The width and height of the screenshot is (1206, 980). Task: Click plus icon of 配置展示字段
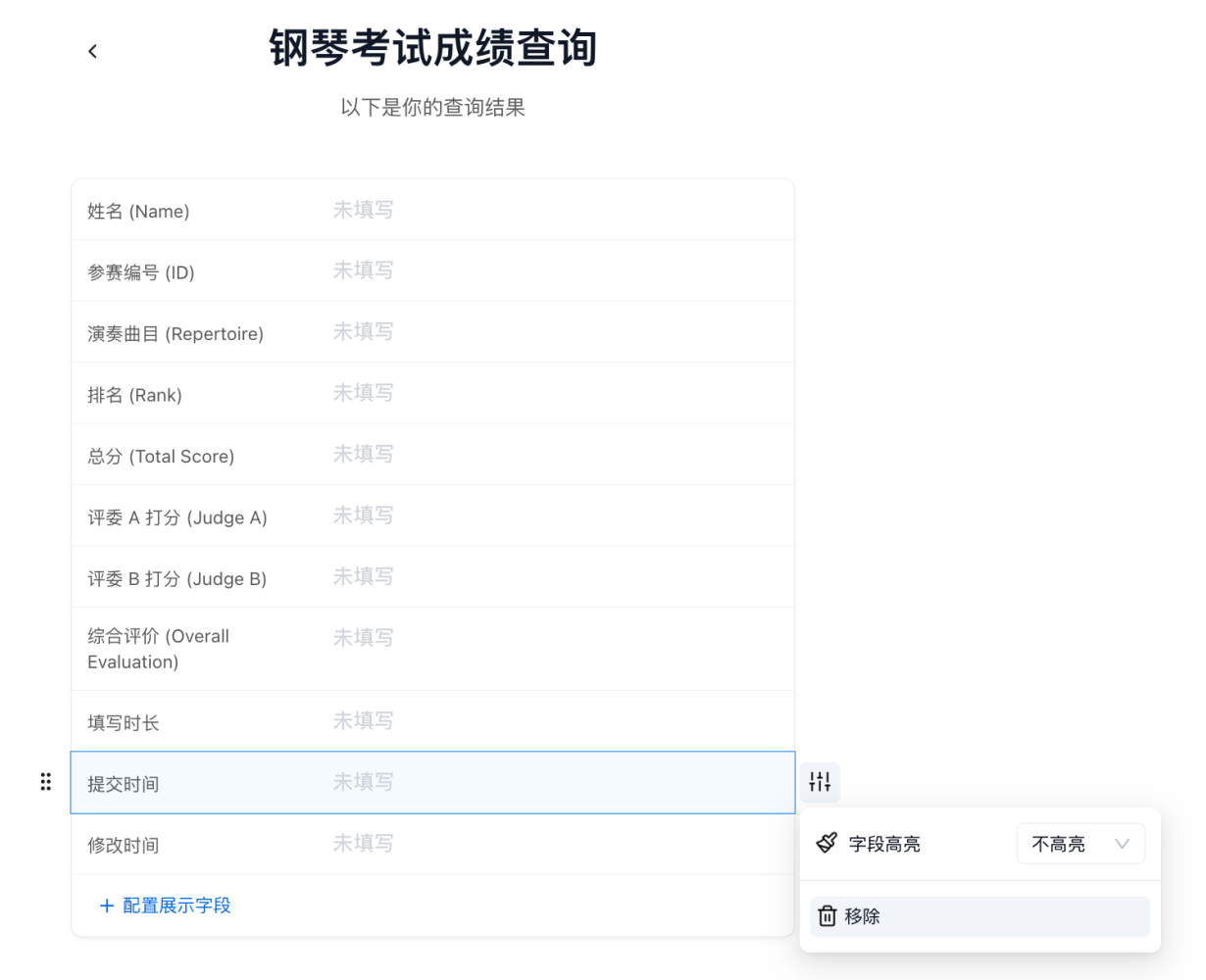click(x=107, y=906)
